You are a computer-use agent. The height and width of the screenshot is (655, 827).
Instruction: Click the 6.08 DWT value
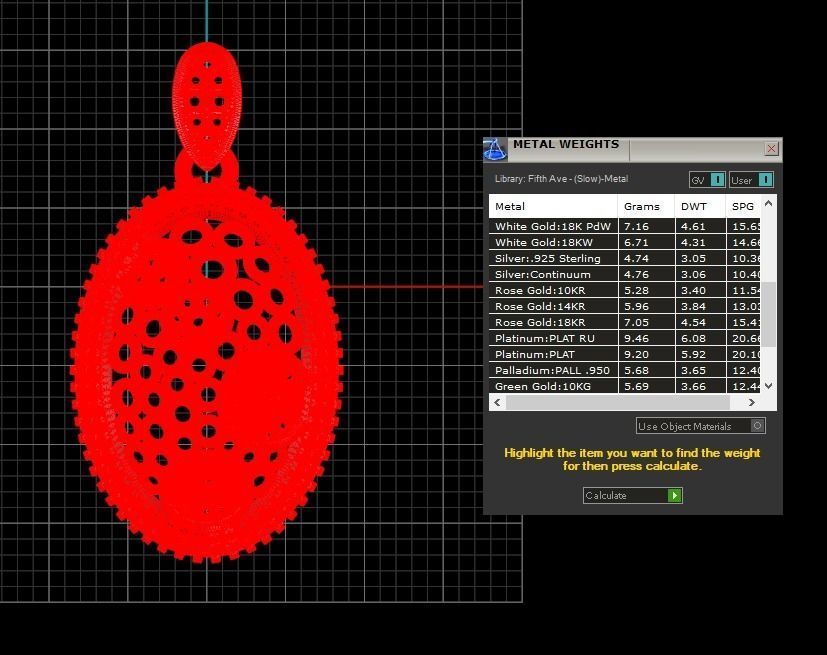click(693, 339)
